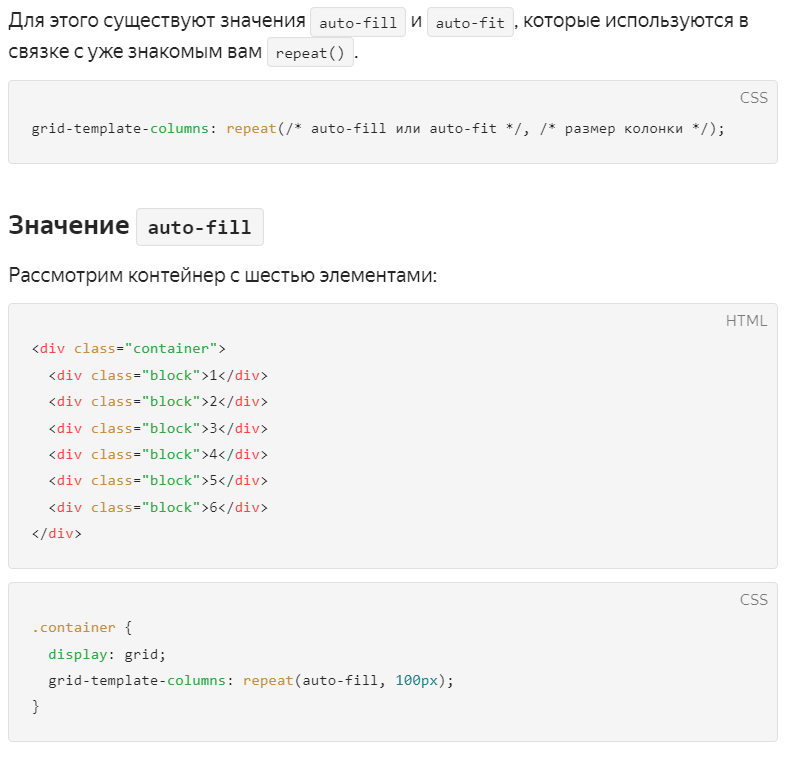Click the line with block number 3
The width and height of the screenshot is (800, 765).
pos(158,428)
